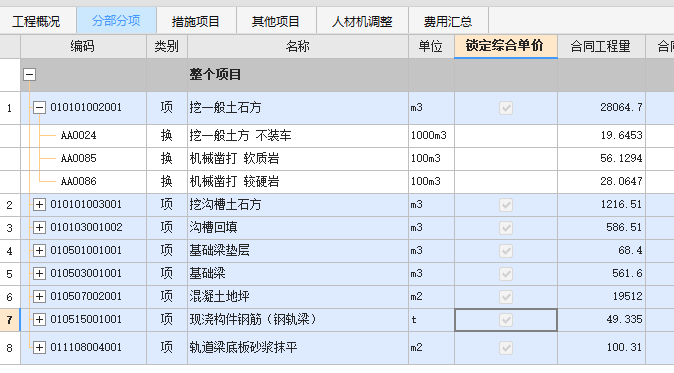Click quantity value 68.4
Viewport: 674px width, 373px height.
630,251
